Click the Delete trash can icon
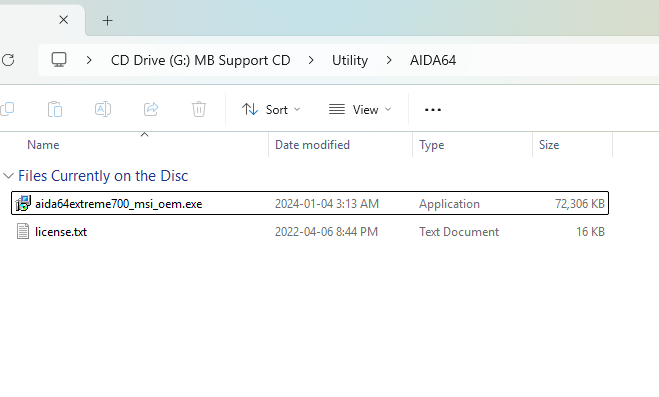 click(199, 109)
